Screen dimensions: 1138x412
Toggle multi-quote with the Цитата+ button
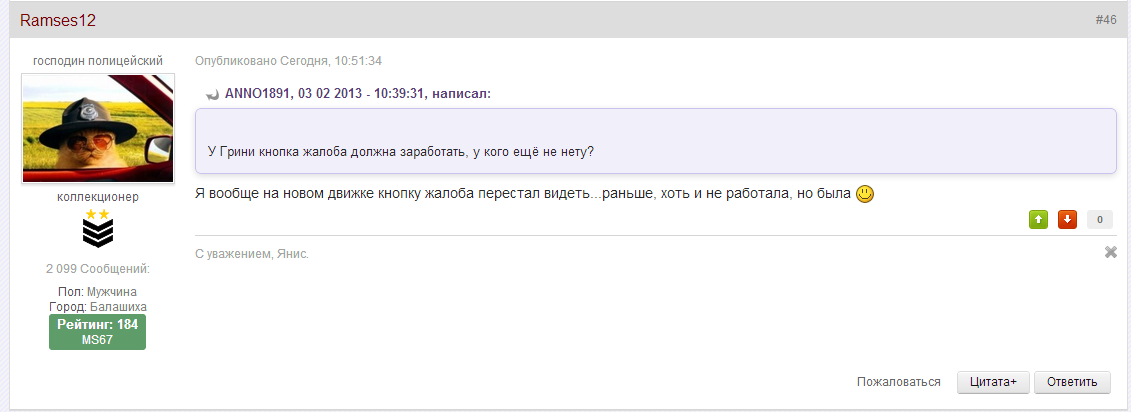click(x=993, y=382)
